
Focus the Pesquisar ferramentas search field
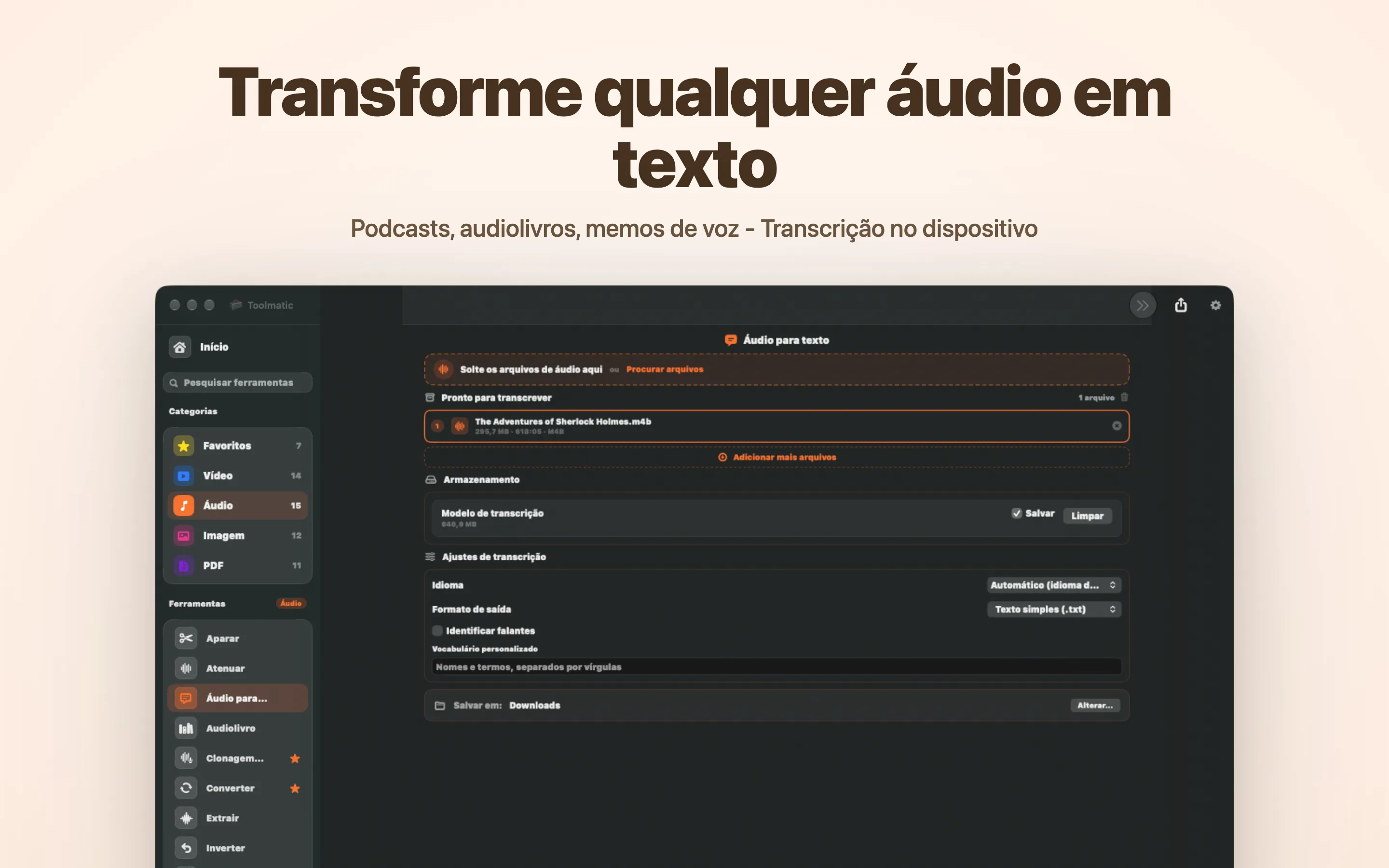[x=238, y=382]
